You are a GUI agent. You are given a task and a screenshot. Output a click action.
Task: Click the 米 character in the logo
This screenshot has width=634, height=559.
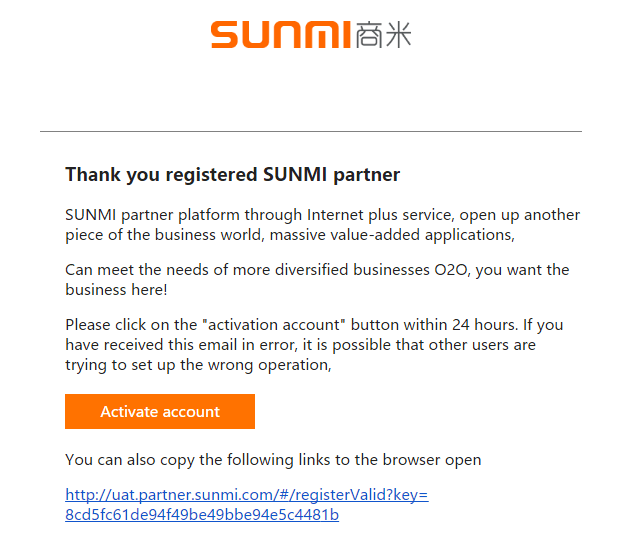[398, 35]
